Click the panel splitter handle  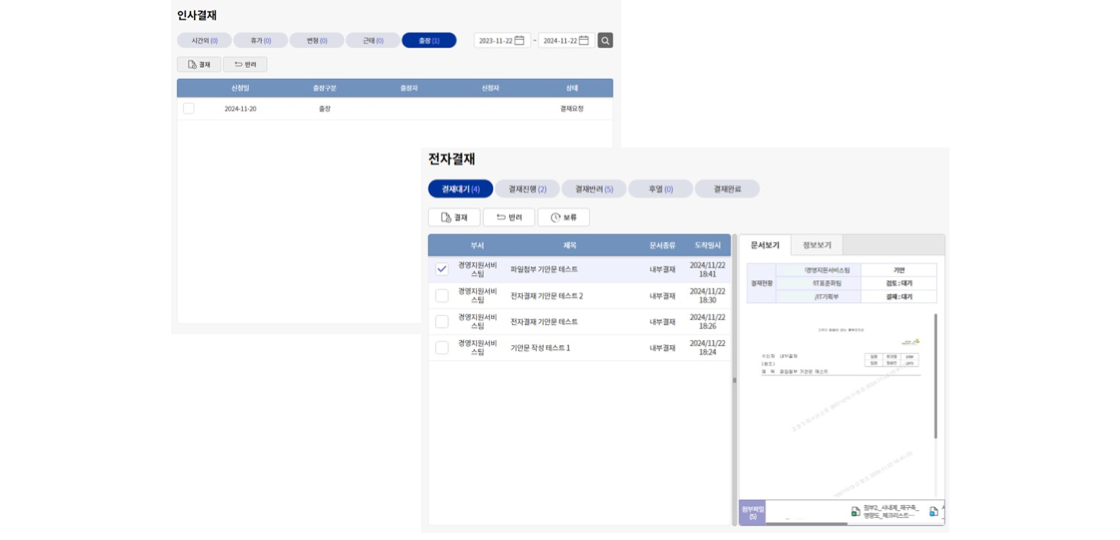(x=734, y=380)
